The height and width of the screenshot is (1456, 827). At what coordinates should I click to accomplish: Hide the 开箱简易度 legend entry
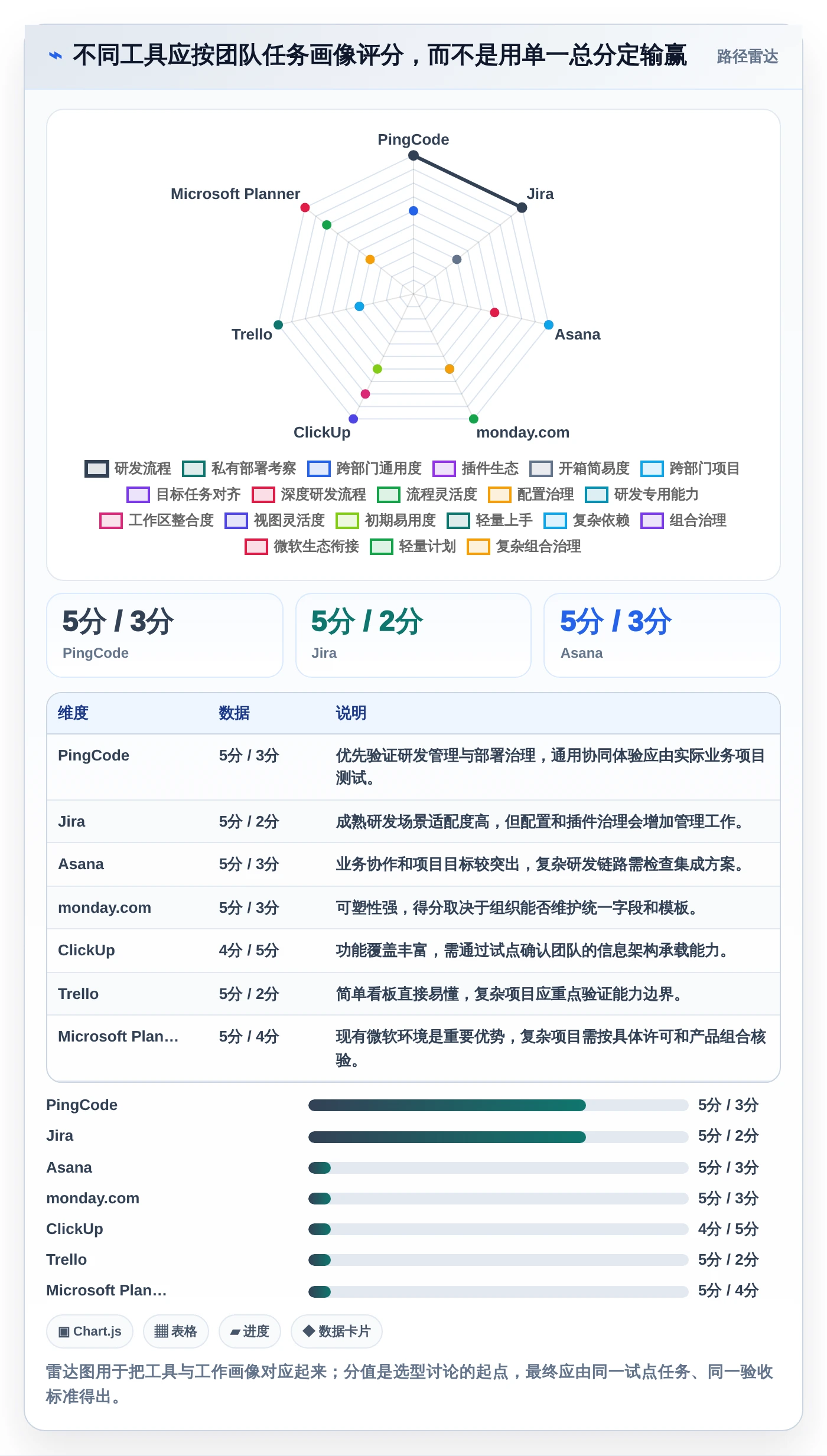pyautogui.click(x=579, y=468)
